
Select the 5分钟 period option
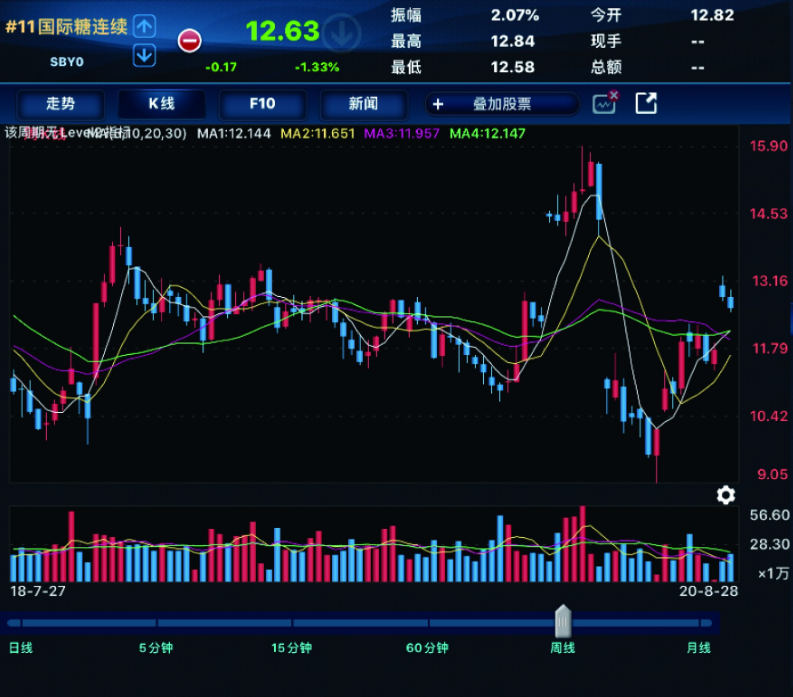coord(156,648)
